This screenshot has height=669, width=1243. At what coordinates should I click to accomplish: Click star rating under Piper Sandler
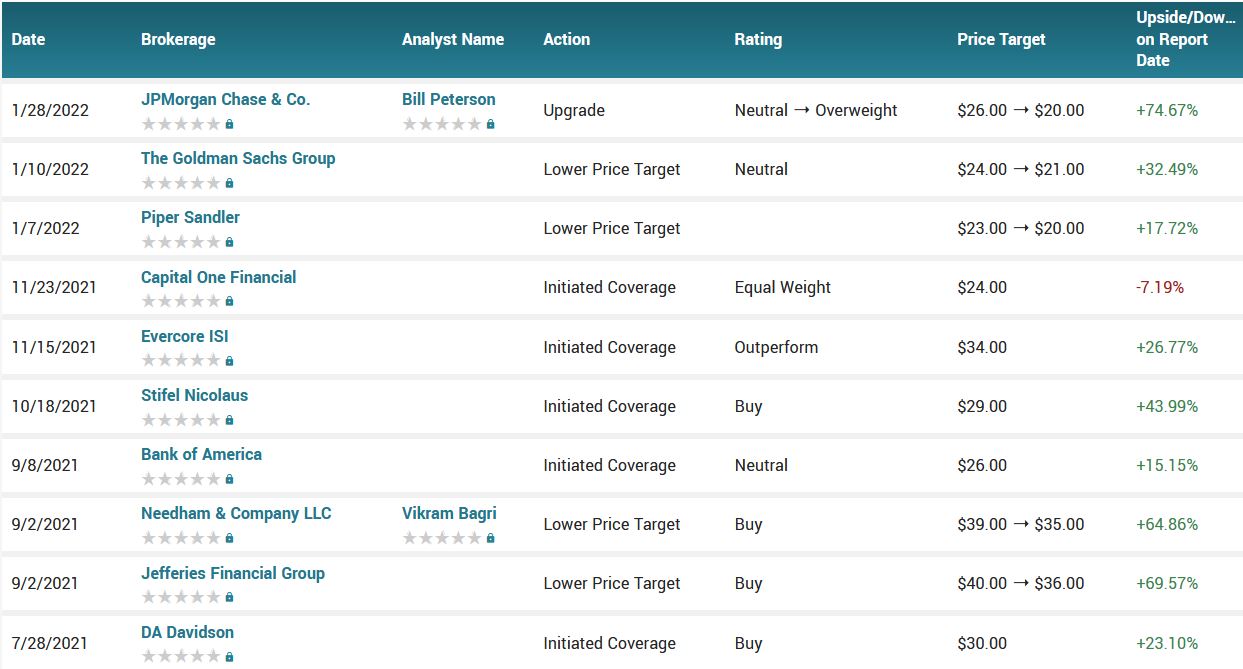(x=181, y=242)
